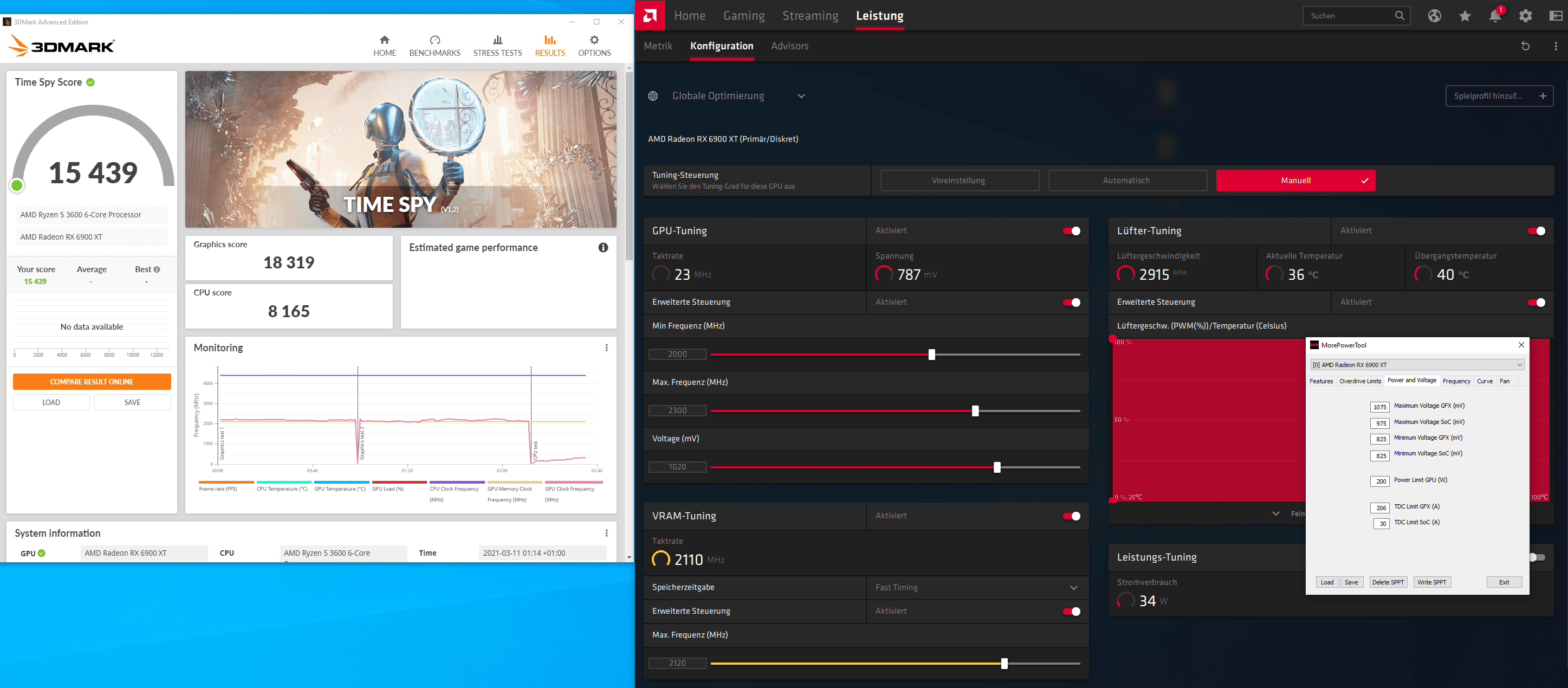The image size is (1568, 688).
Task: Open the three-dot menu under Radeon header
Action: (1556, 46)
